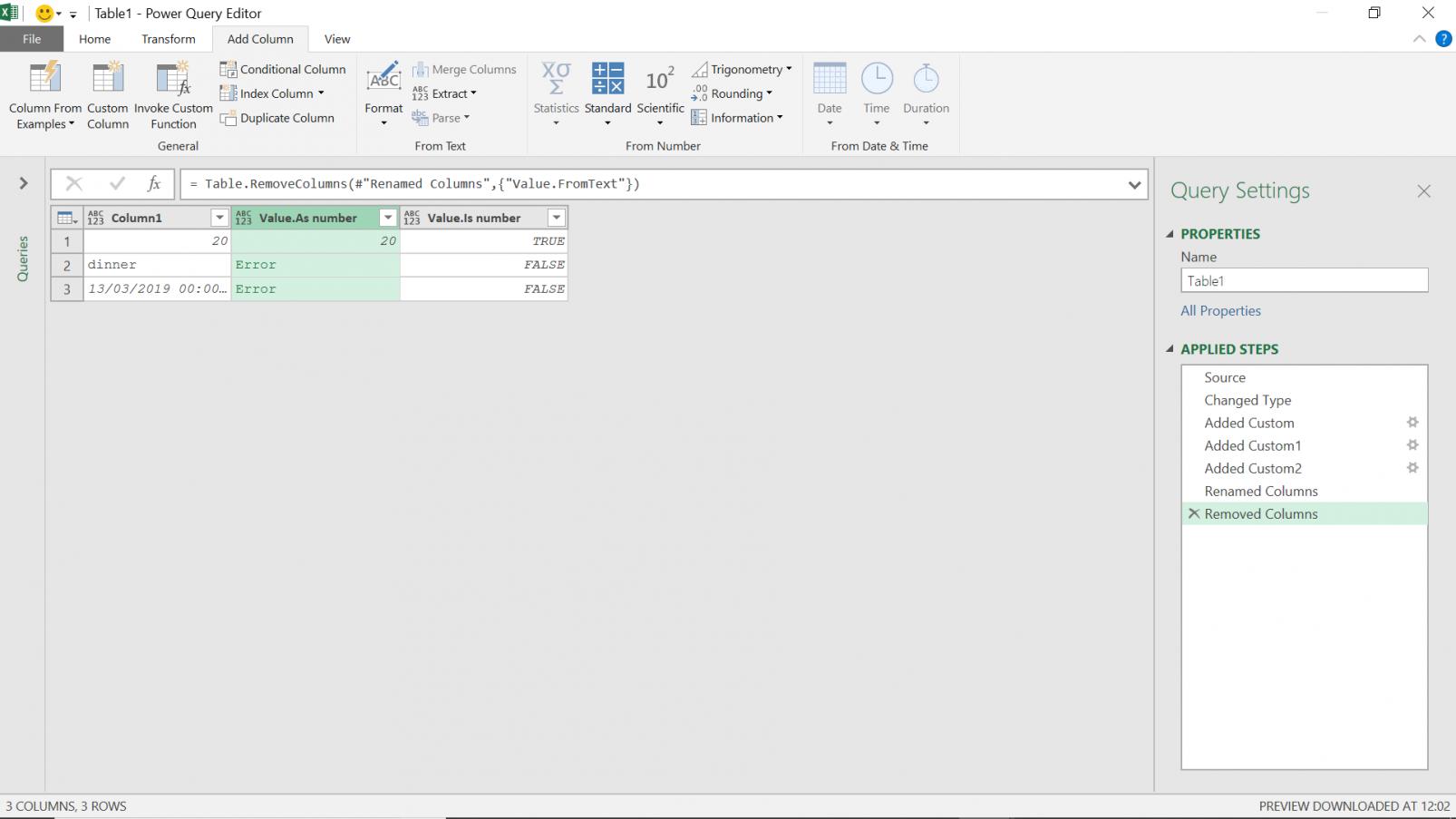Viewport: 1456px width, 819px height.
Task: Click the fx add step icon
Action: 154,184
